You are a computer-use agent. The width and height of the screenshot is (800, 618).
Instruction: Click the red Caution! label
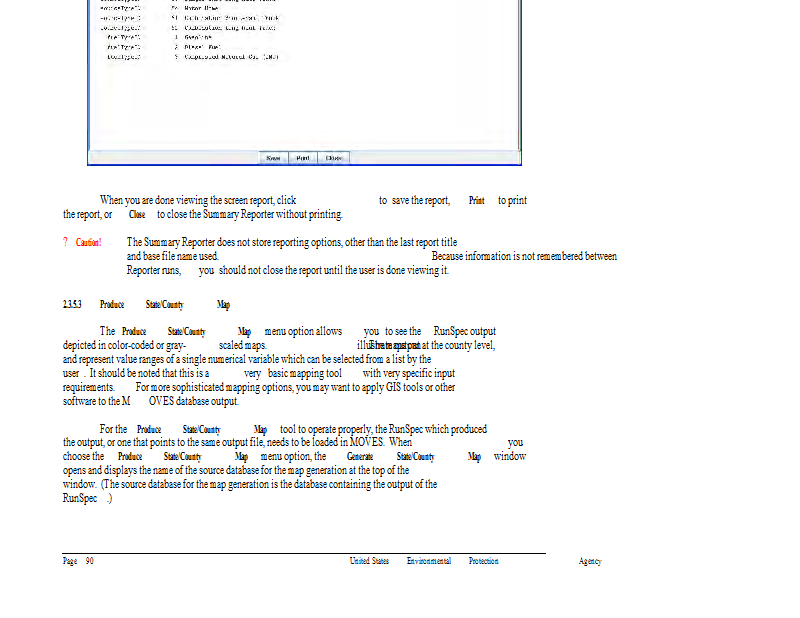point(89,243)
